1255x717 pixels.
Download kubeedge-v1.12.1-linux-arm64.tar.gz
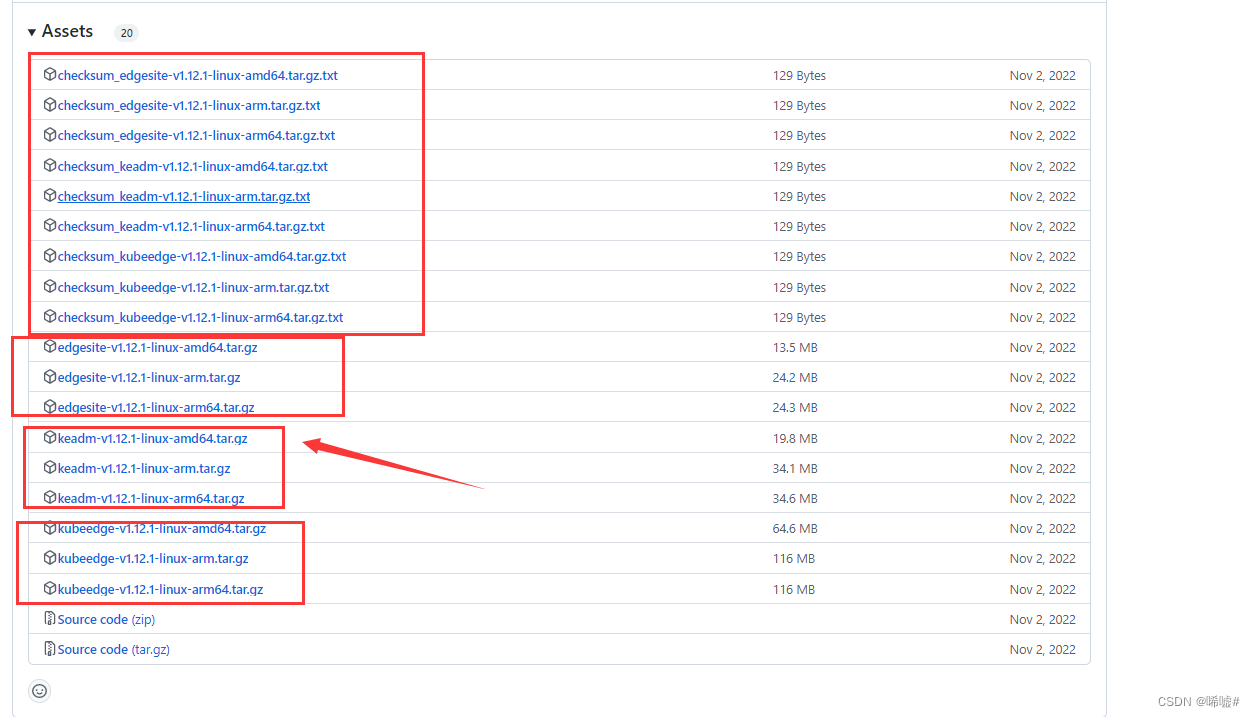160,589
